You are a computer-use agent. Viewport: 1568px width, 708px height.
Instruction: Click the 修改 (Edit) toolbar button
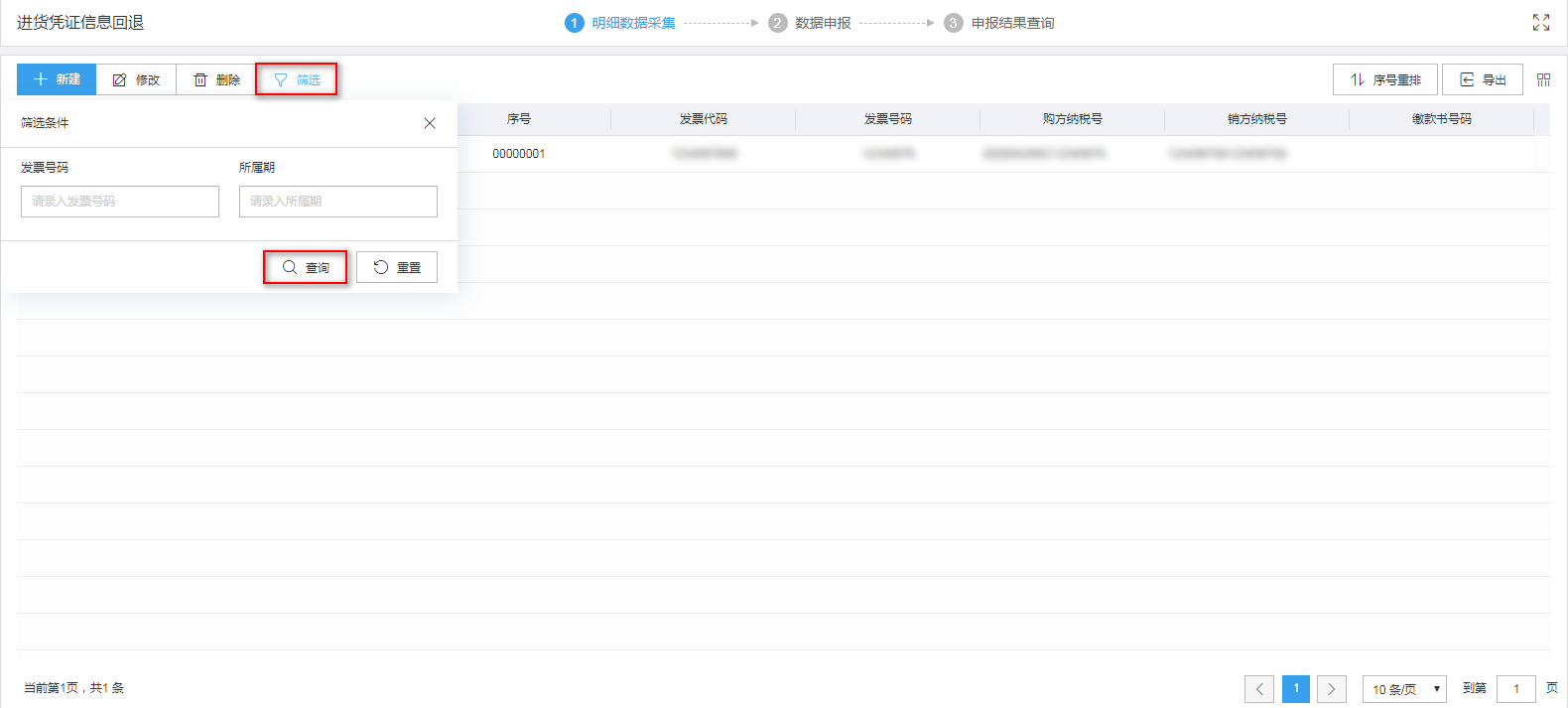tap(136, 79)
